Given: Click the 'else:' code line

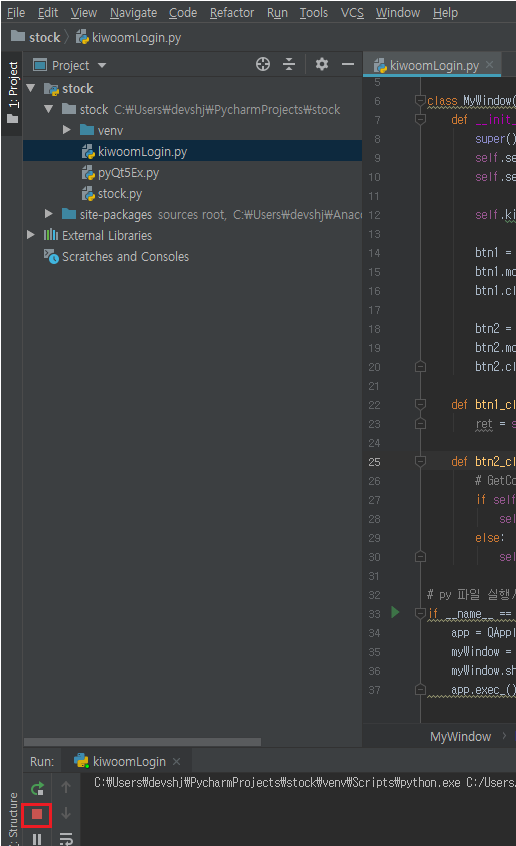Looking at the screenshot, I should [x=490, y=537].
